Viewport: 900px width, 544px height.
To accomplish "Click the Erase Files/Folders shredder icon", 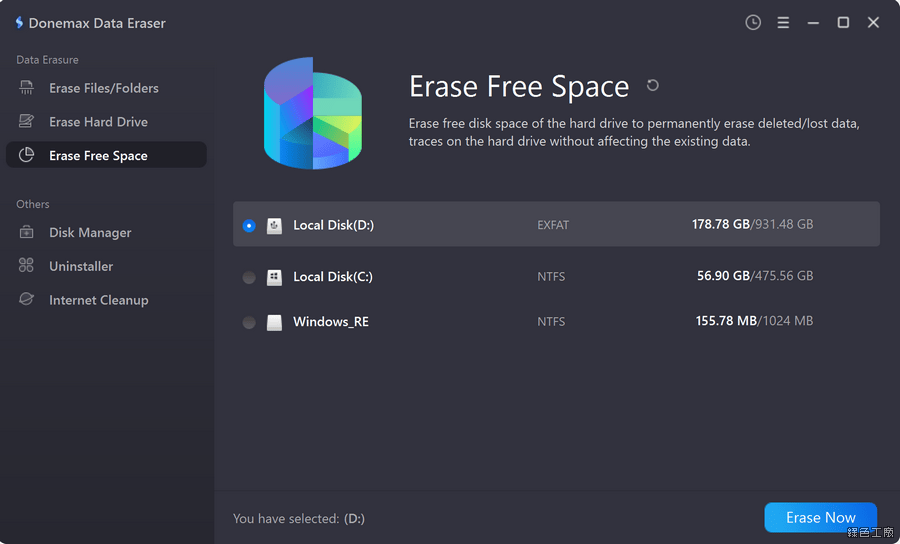I will point(27,88).
